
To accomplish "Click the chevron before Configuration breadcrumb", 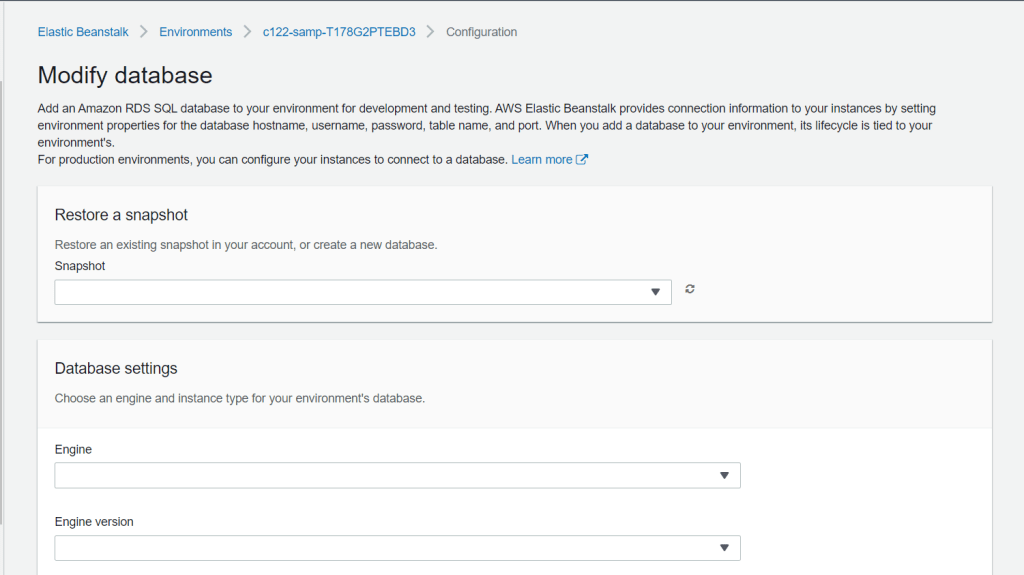I will click(431, 32).
